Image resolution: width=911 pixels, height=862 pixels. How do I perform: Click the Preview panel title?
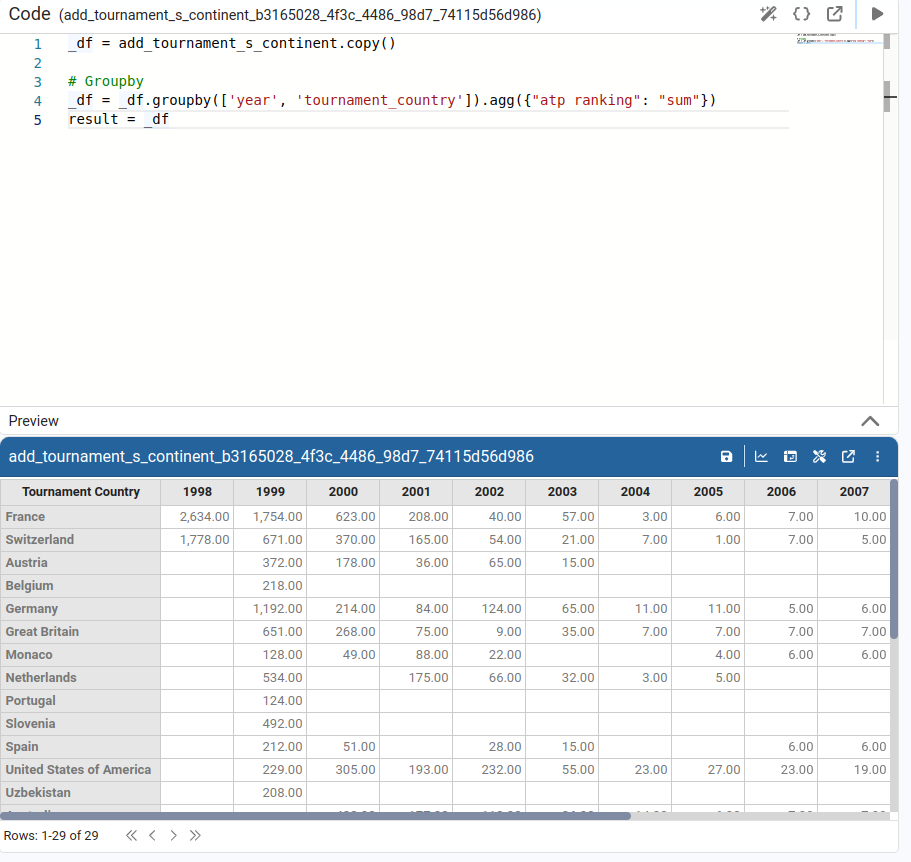click(34, 421)
